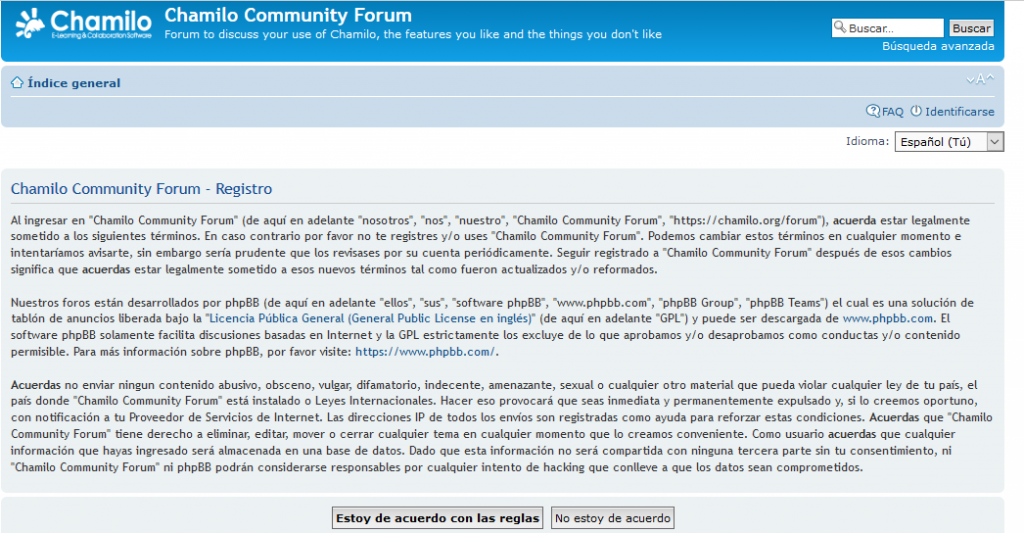The image size is (1024, 533).
Task: Click the forum description text in the header
Action: [413, 35]
